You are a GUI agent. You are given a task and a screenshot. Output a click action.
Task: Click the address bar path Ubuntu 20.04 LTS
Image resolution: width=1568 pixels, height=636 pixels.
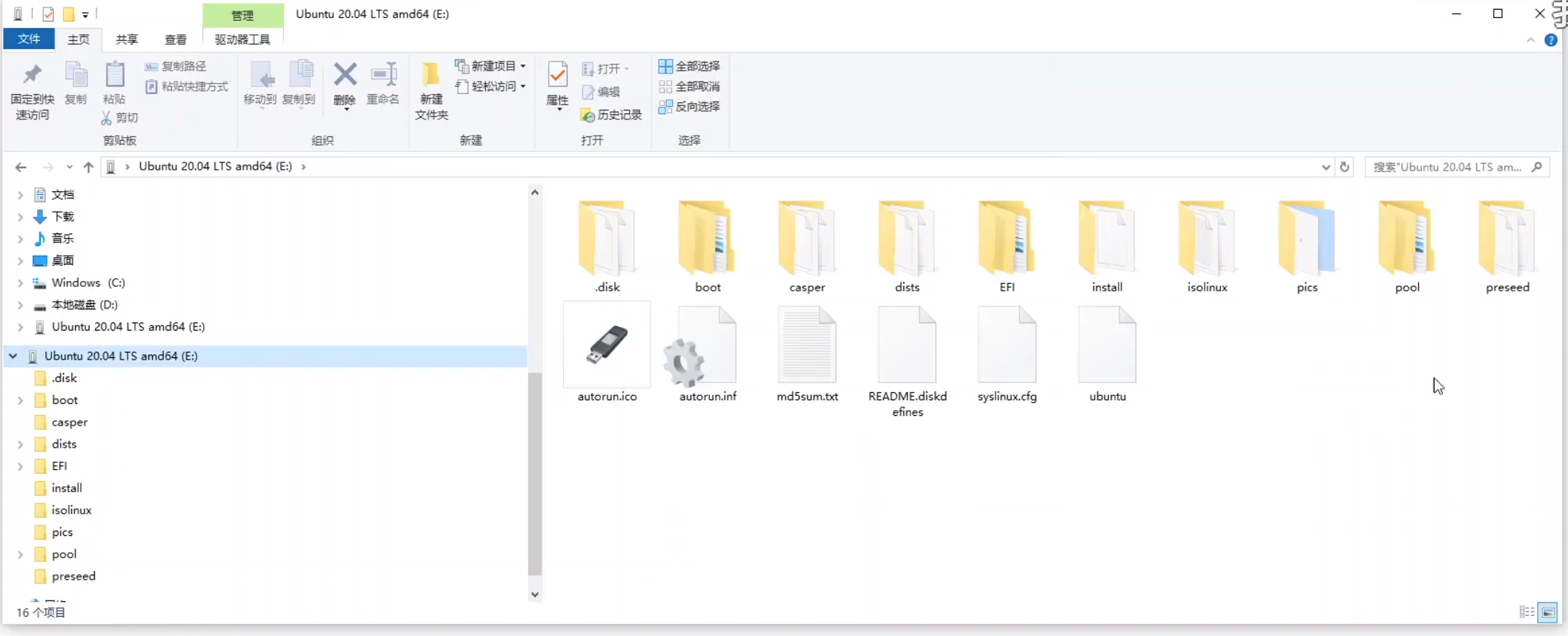coord(215,167)
